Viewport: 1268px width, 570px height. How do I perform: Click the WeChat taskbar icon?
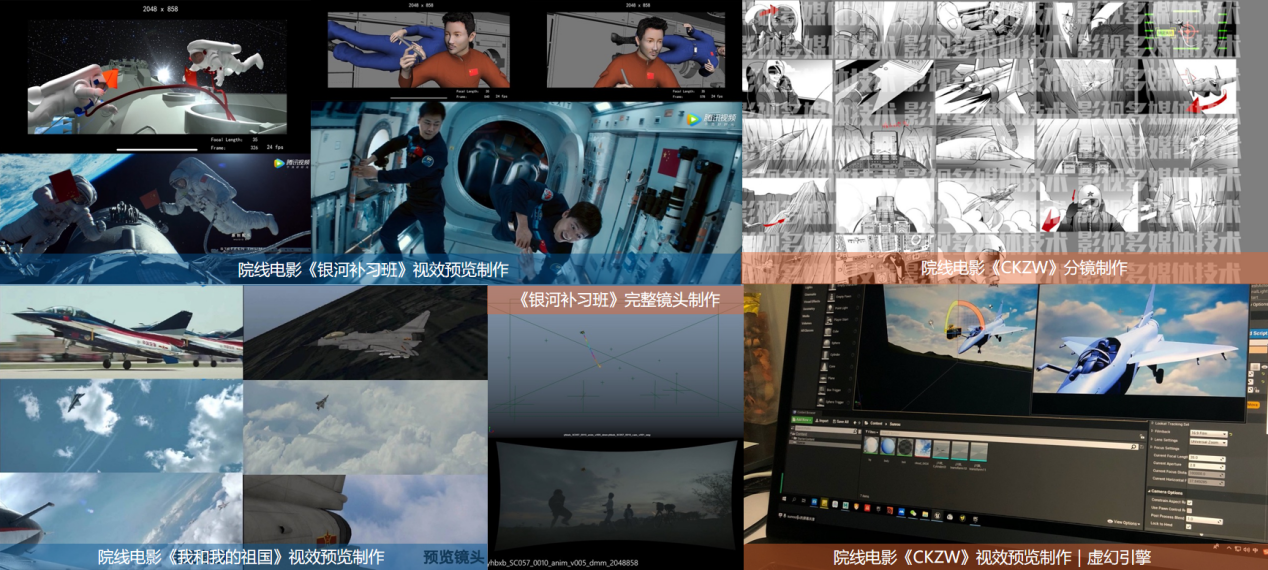[913, 513]
